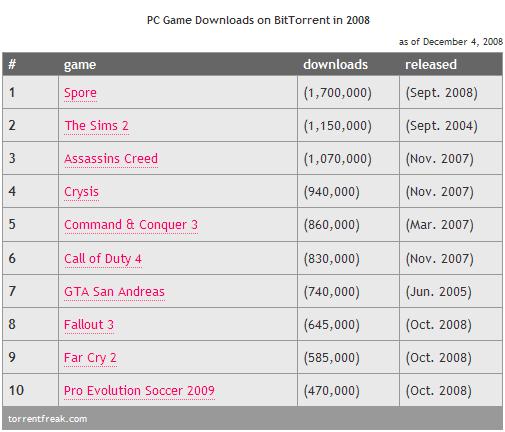Viewport: 505px width, 432px height.
Task: Select the Crysis game link
Action: tap(81, 192)
